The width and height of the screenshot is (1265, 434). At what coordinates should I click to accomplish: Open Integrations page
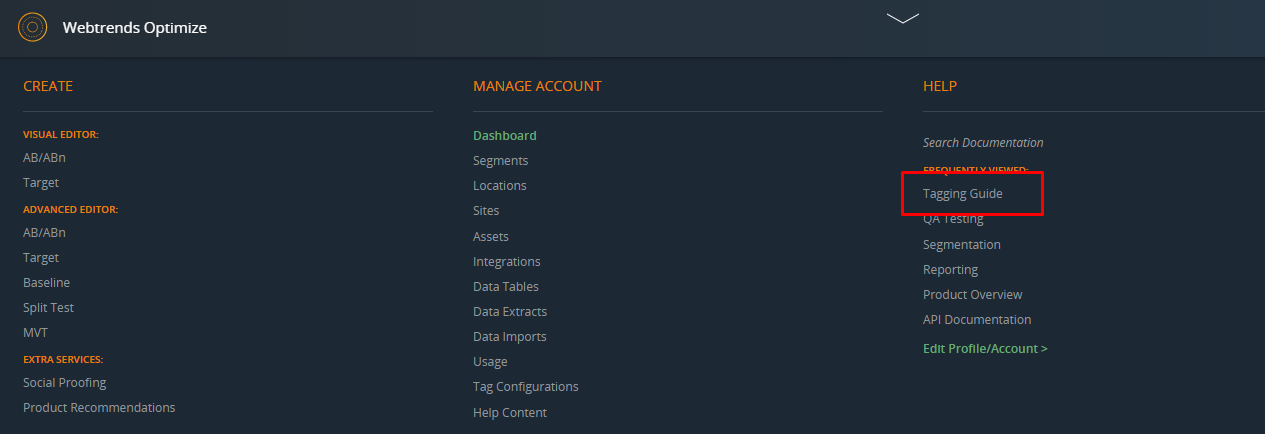point(507,261)
